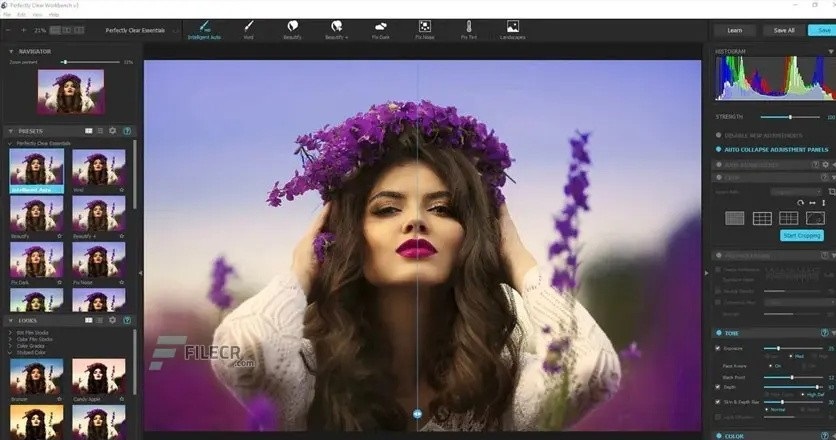Viewport: 836px width, 440px height.
Task: Select the Landscapes preset icon
Action: click(x=513, y=26)
